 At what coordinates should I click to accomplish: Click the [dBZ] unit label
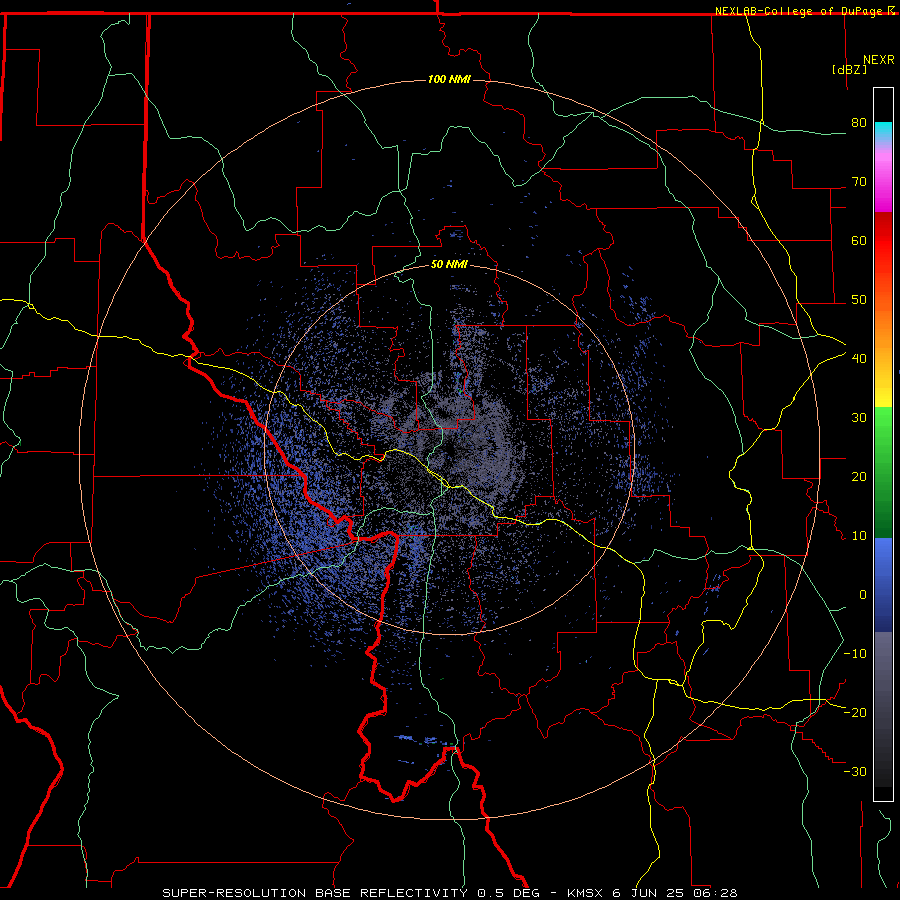(x=849, y=69)
